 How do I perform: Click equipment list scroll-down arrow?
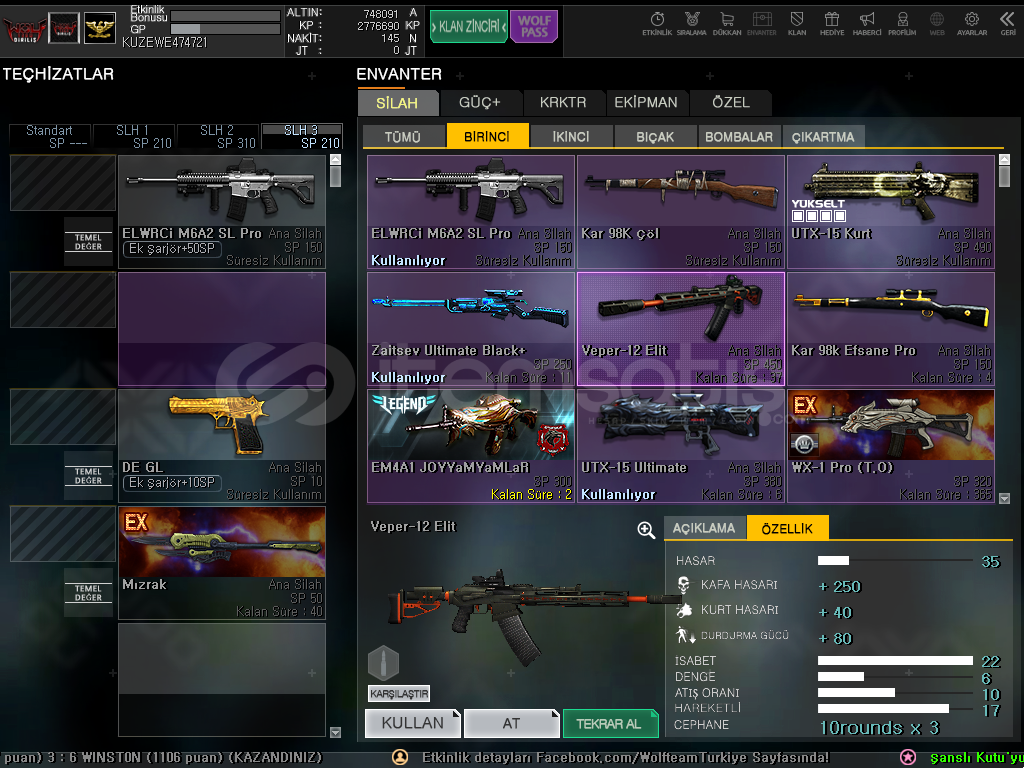335,732
